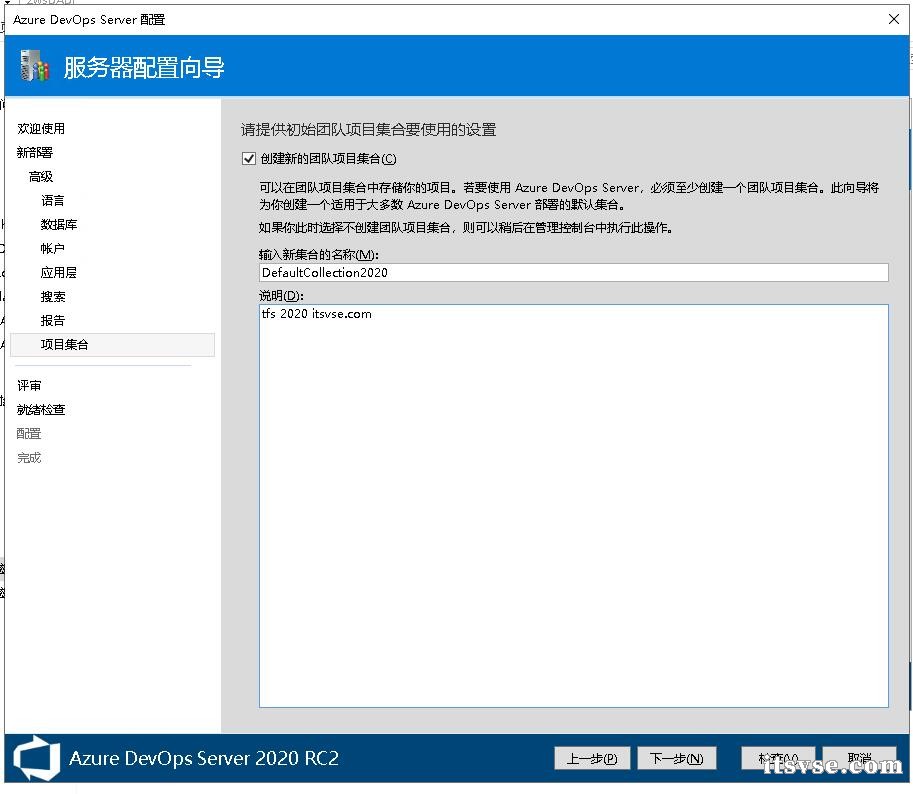Select the 应用层 step
The height and width of the screenshot is (794, 913).
tap(59, 272)
